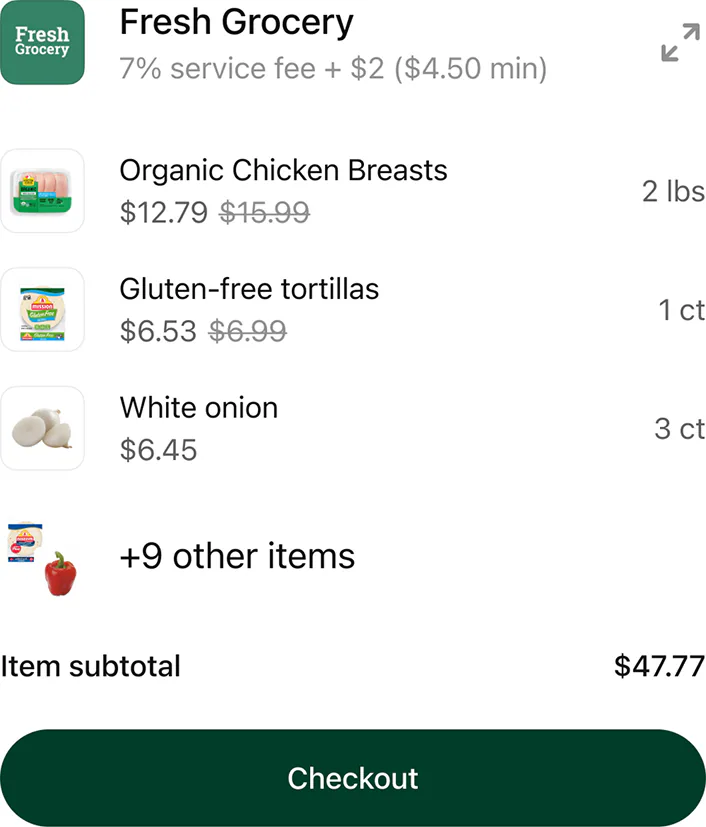The image size is (706, 827).
Task: Select the Organic Chicken Breasts item name
Action: point(283,171)
